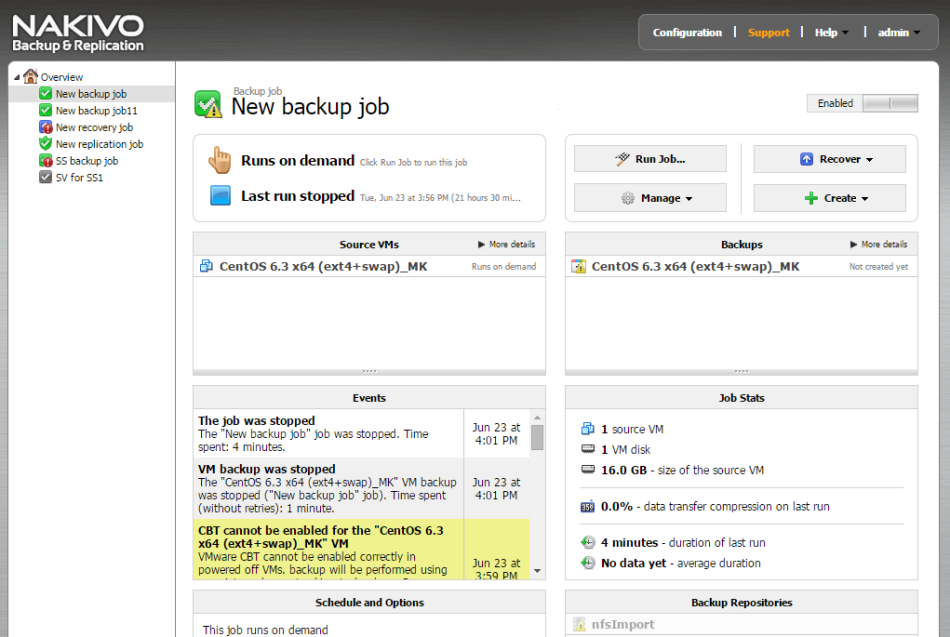Open the Create dropdown

click(829, 198)
